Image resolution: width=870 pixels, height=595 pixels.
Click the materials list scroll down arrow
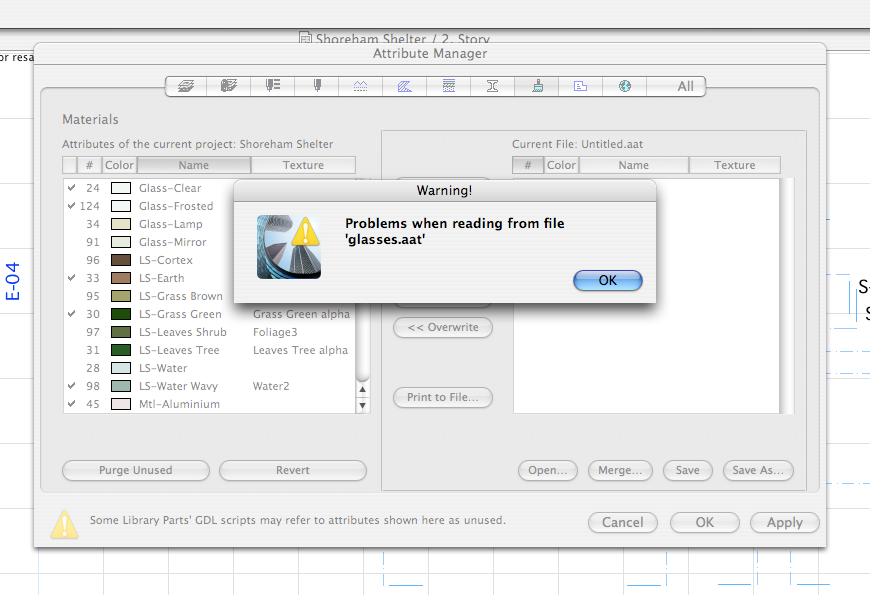pyautogui.click(x=362, y=405)
